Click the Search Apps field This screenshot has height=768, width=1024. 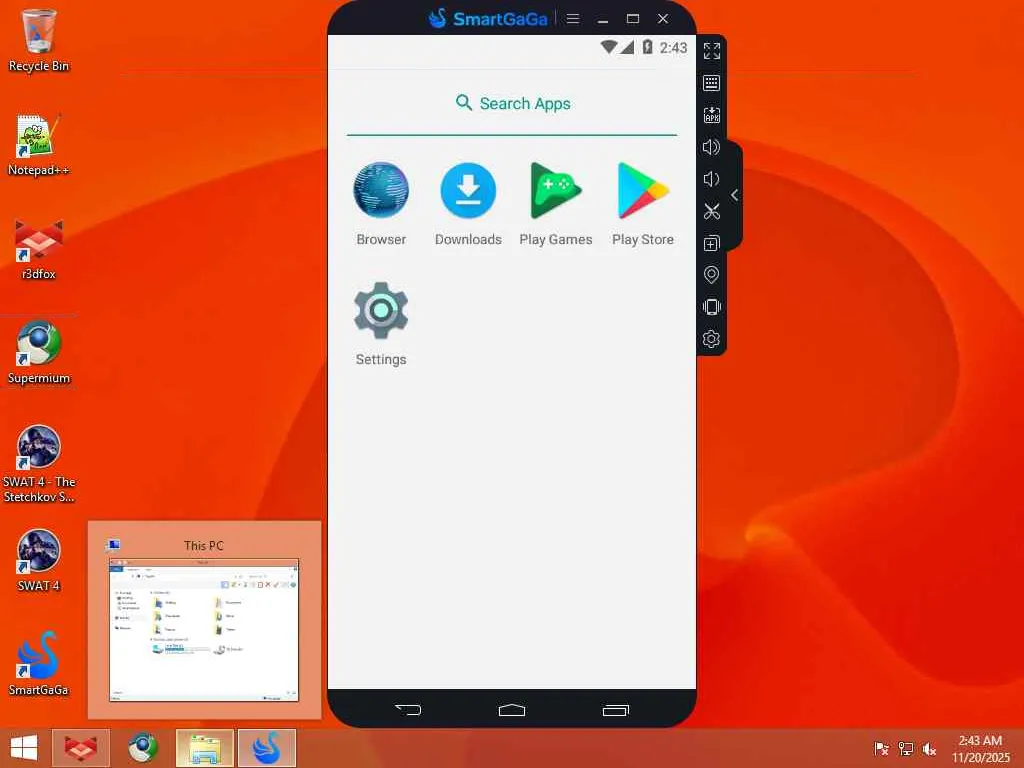[512, 104]
